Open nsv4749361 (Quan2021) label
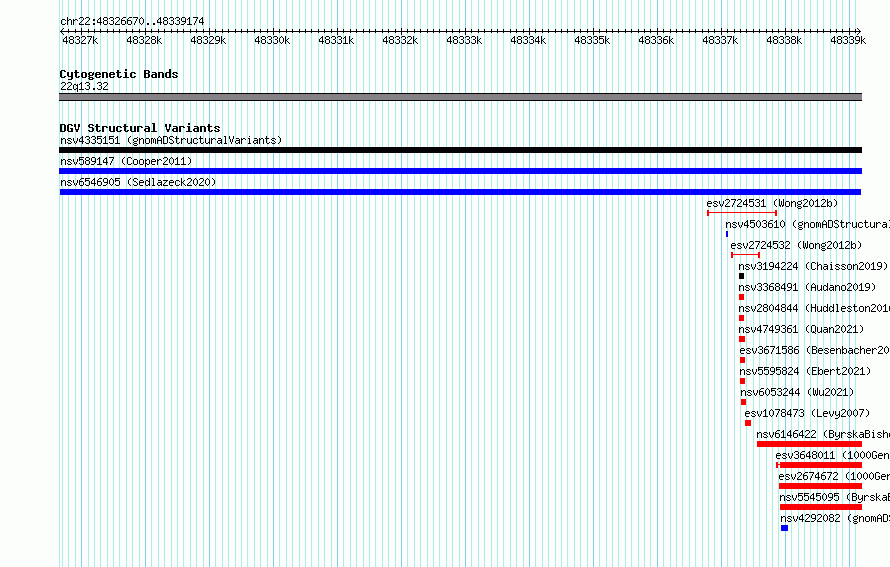Viewport: 890px width, 567px height. point(801,329)
